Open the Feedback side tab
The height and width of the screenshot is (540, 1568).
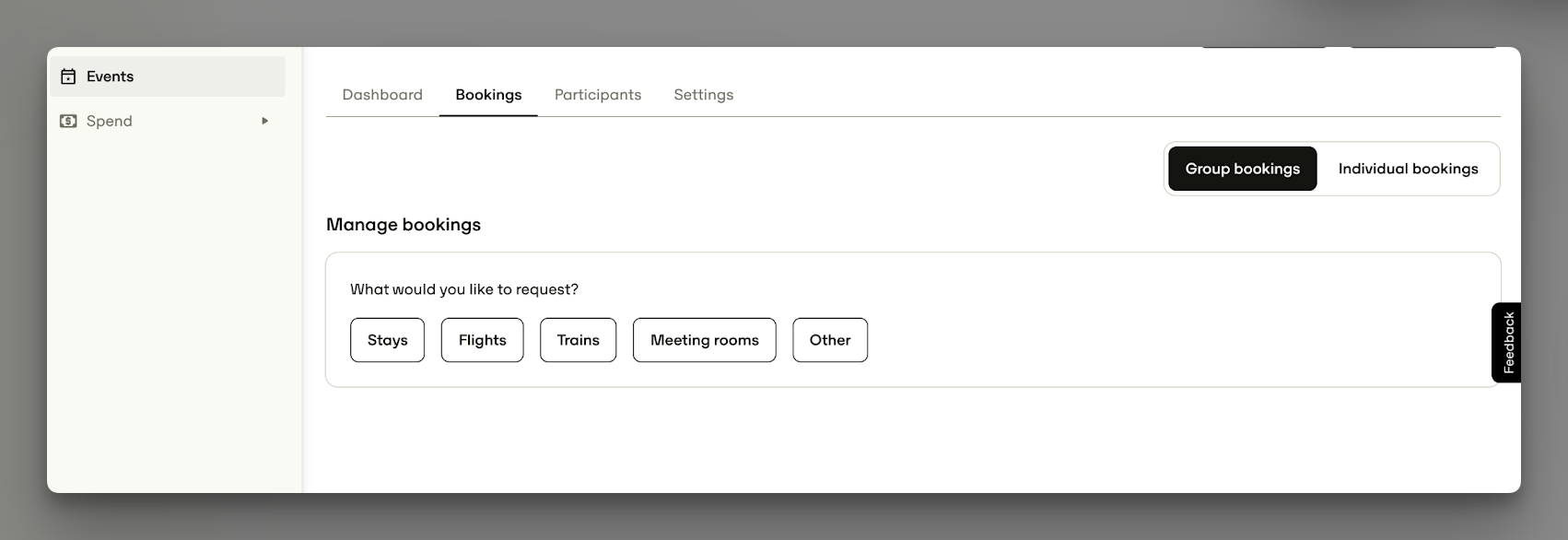(1507, 343)
